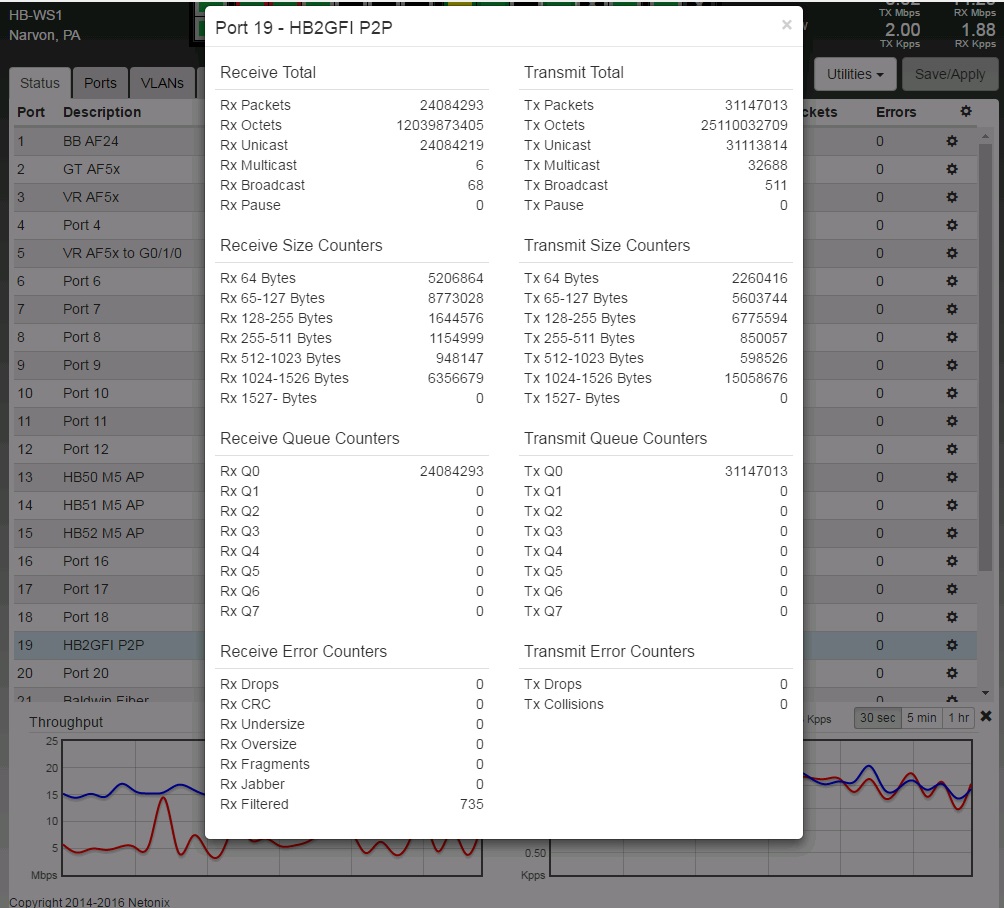The height and width of the screenshot is (908, 1004).
Task: Switch to the Status tab
Action: [40, 84]
